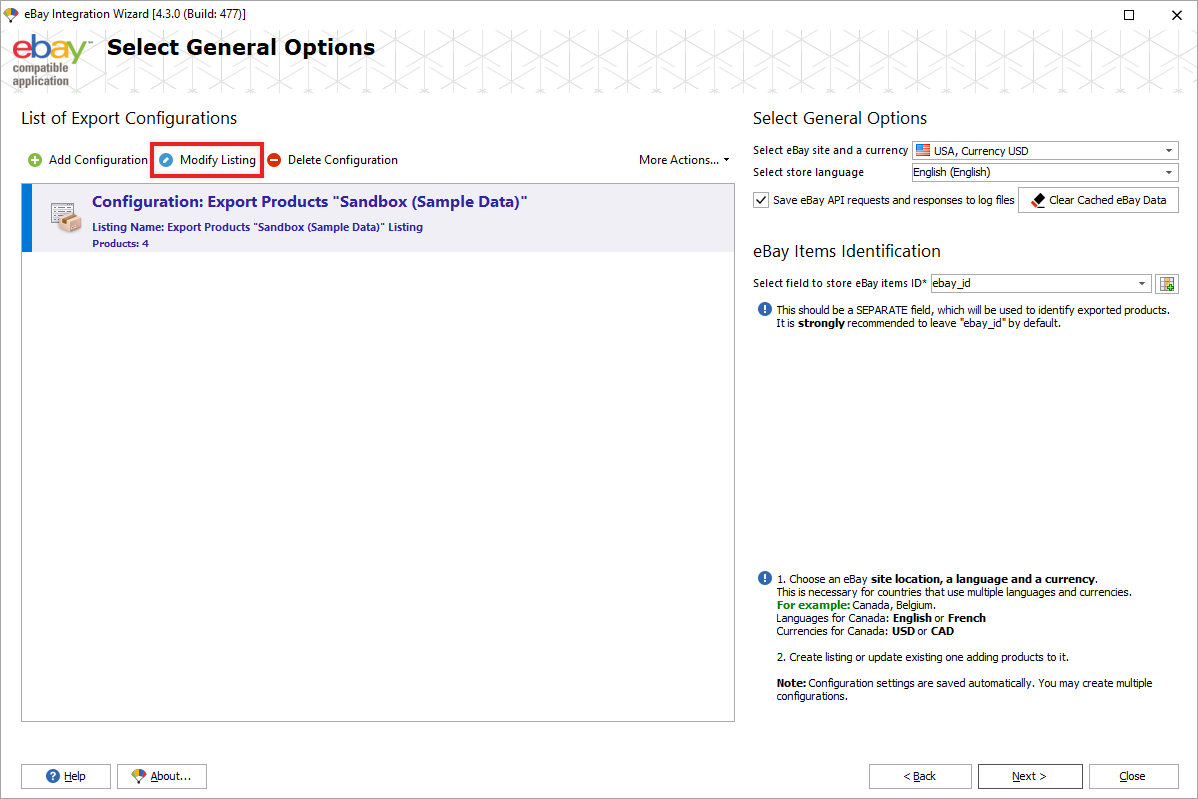The height and width of the screenshot is (799, 1198).
Task: Toggle Save eBay API requests checkbox
Action: coord(761,200)
